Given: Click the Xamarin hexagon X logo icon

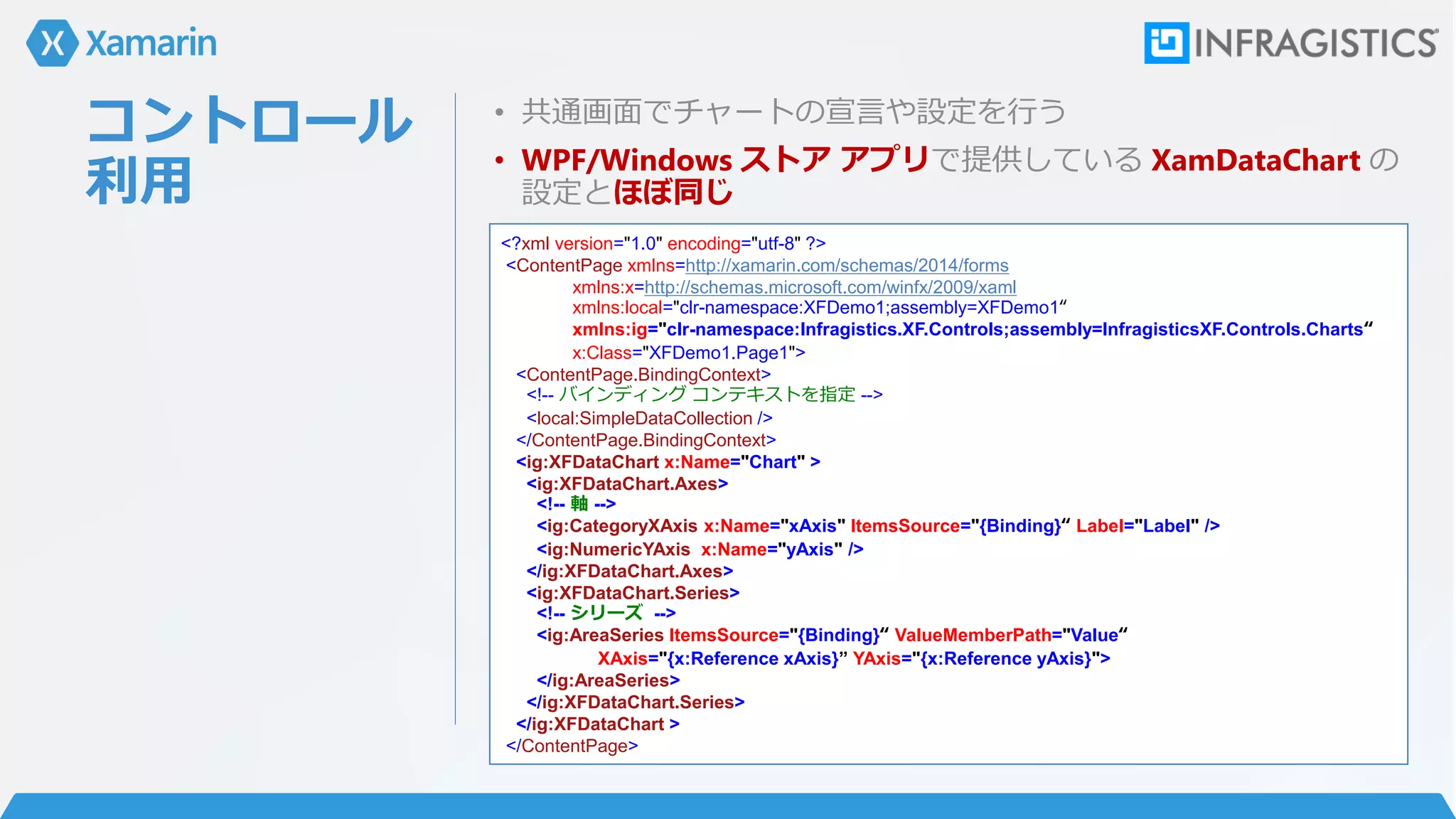Looking at the screenshot, I should point(52,43).
